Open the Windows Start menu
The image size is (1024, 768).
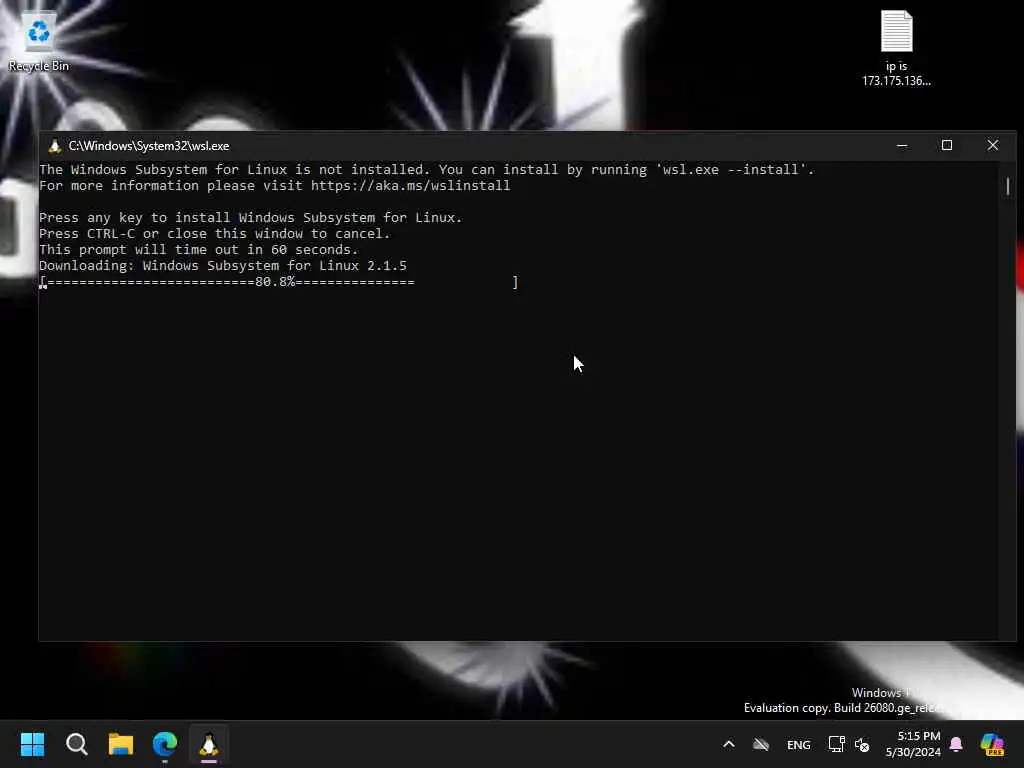pyautogui.click(x=33, y=744)
